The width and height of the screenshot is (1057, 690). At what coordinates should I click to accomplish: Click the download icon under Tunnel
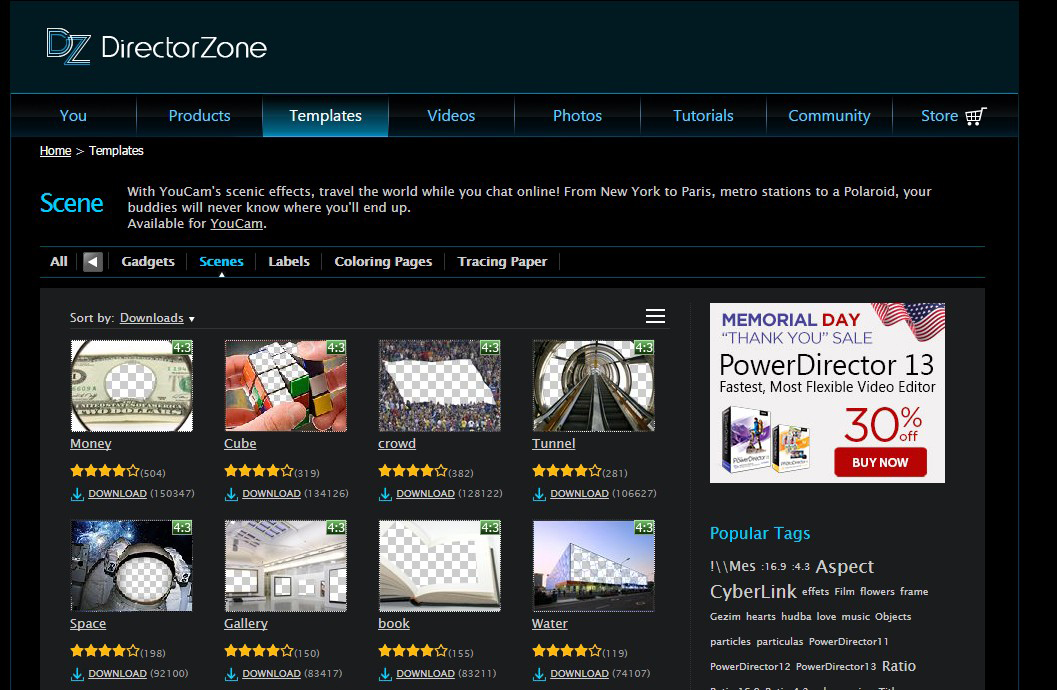point(537,493)
